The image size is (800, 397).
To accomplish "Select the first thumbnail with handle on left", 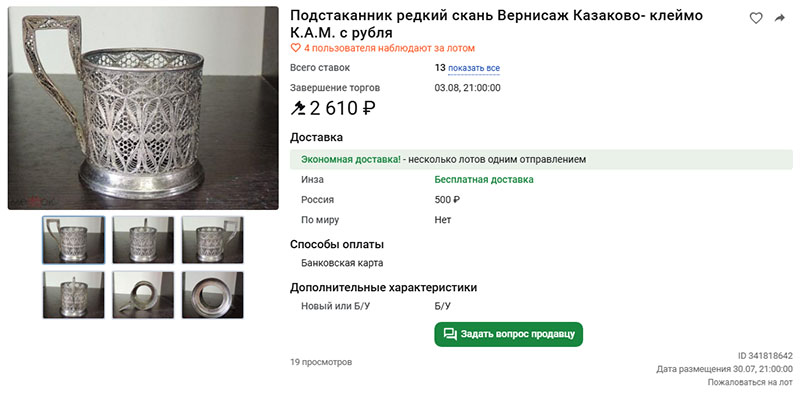I will [73, 240].
